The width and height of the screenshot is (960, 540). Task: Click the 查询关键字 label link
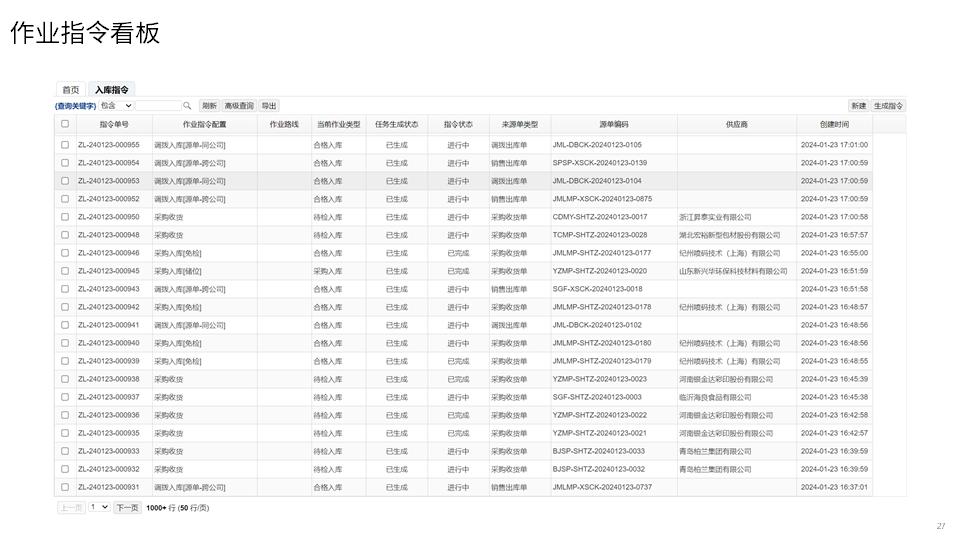click(x=76, y=106)
